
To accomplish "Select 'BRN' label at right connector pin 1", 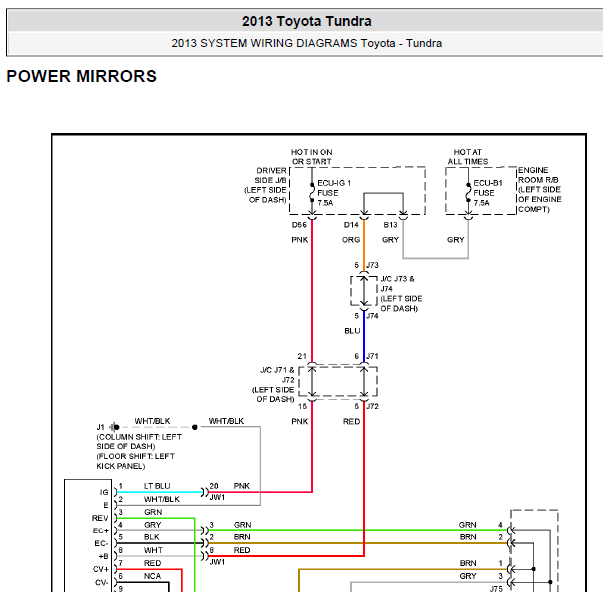I will (x=468, y=563).
